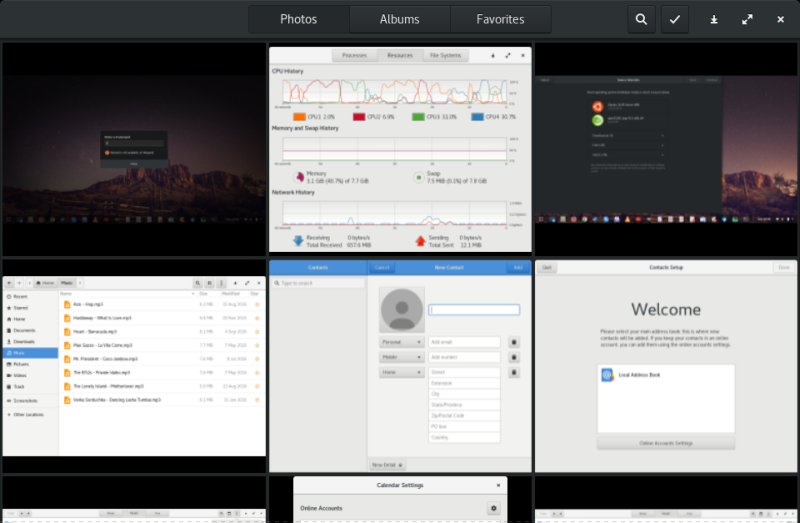Switch to the Photos tab

coord(299,19)
